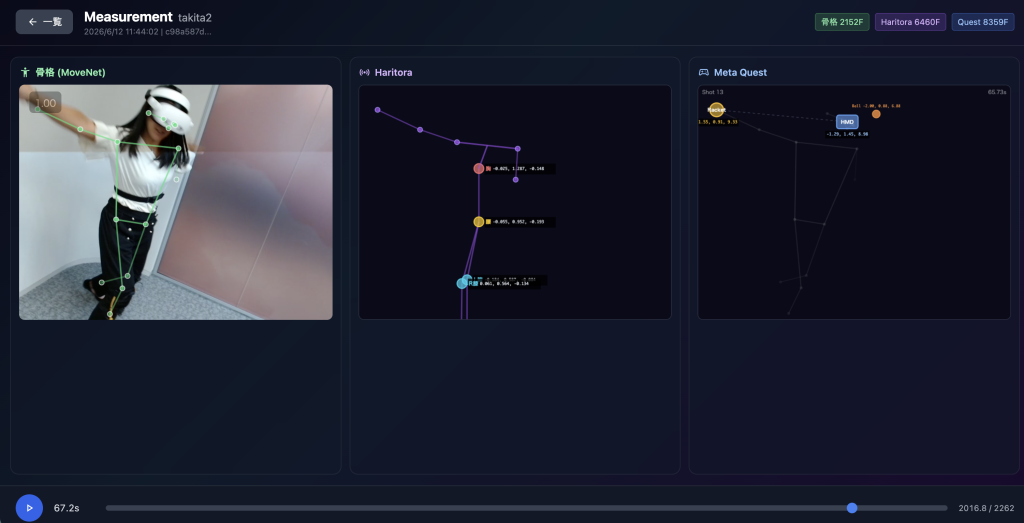Click the Haritora panel heading
Screen dimensions: 1024x523
(393, 72)
